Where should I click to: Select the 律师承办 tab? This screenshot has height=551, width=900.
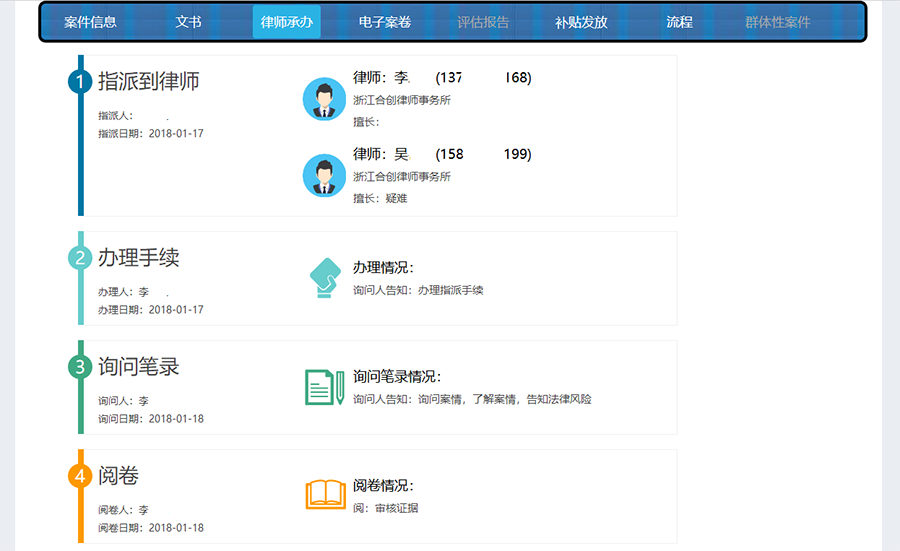click(x=286, y=22)
